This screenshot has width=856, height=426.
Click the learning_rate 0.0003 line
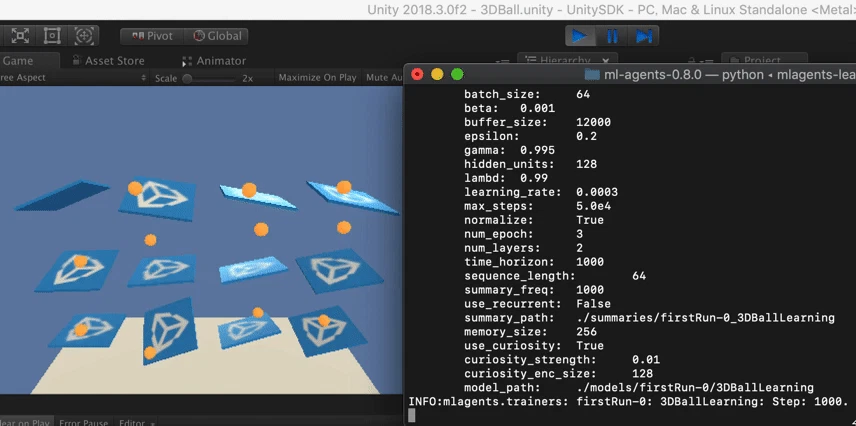(541, 192)
